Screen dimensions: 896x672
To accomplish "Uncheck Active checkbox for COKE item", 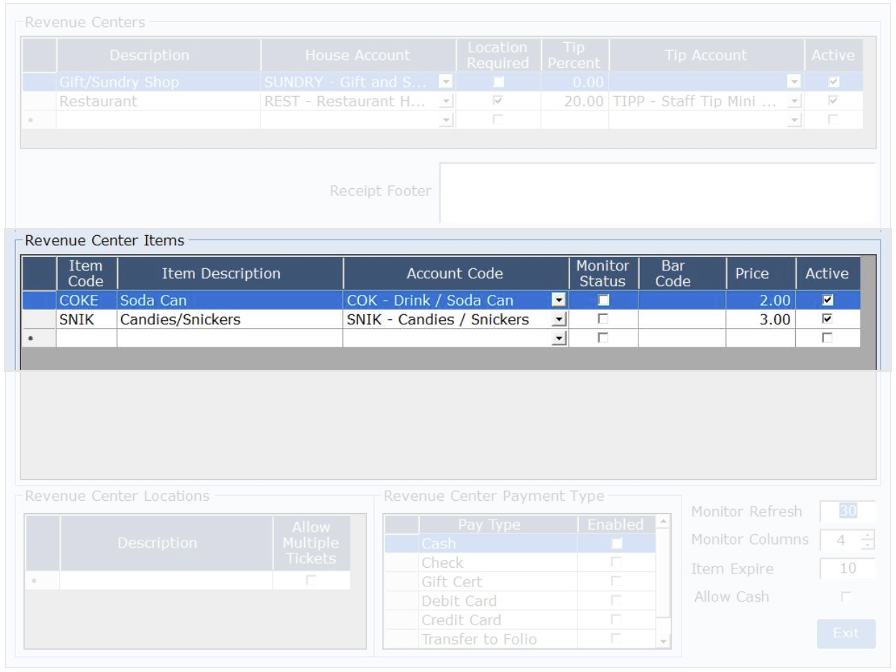I will (x=827, y=300).
